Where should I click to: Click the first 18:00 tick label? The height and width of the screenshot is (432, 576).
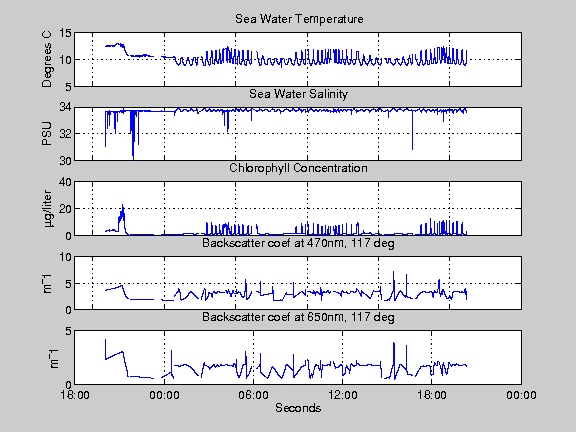(75, 395)
